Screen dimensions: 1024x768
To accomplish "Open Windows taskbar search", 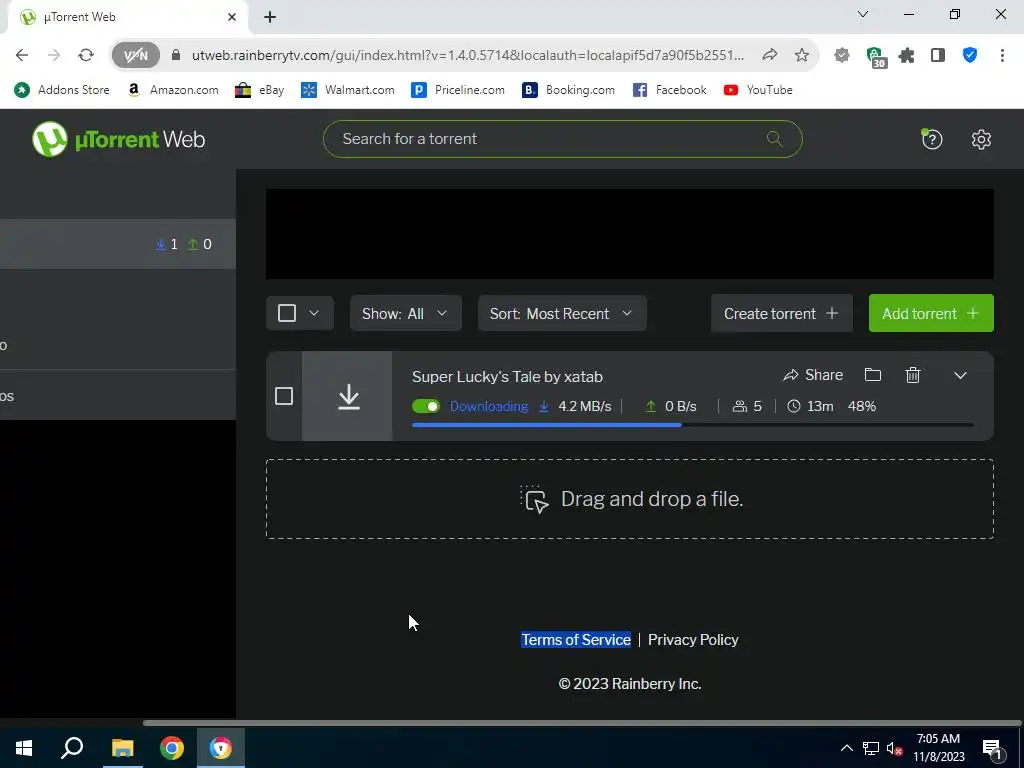I will click(x=72, y=748).
